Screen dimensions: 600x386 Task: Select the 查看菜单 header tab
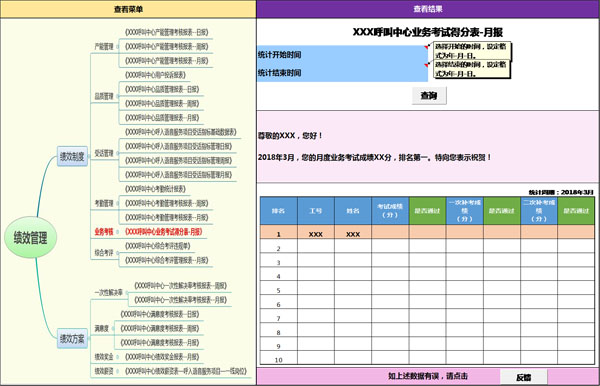(x=128, y=9)
